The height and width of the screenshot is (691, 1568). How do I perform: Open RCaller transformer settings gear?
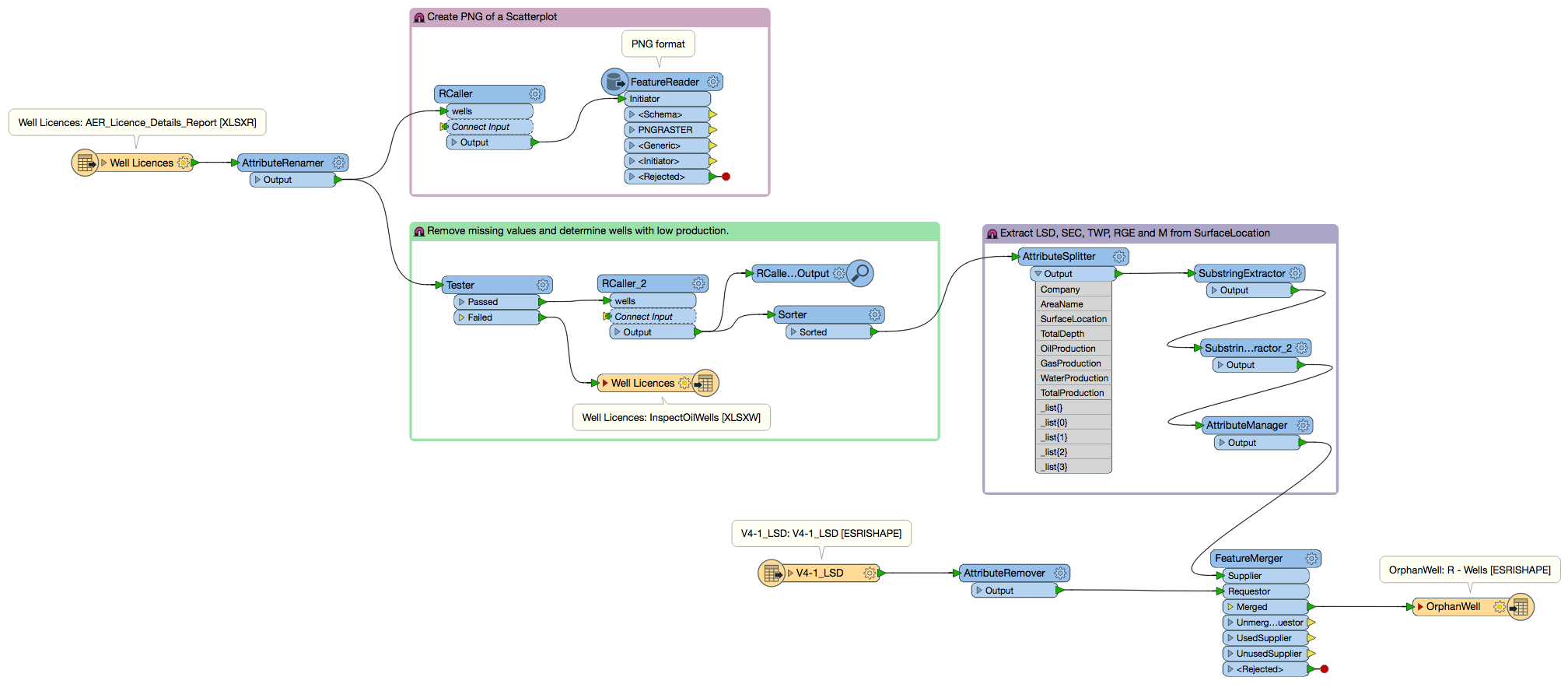535,94
